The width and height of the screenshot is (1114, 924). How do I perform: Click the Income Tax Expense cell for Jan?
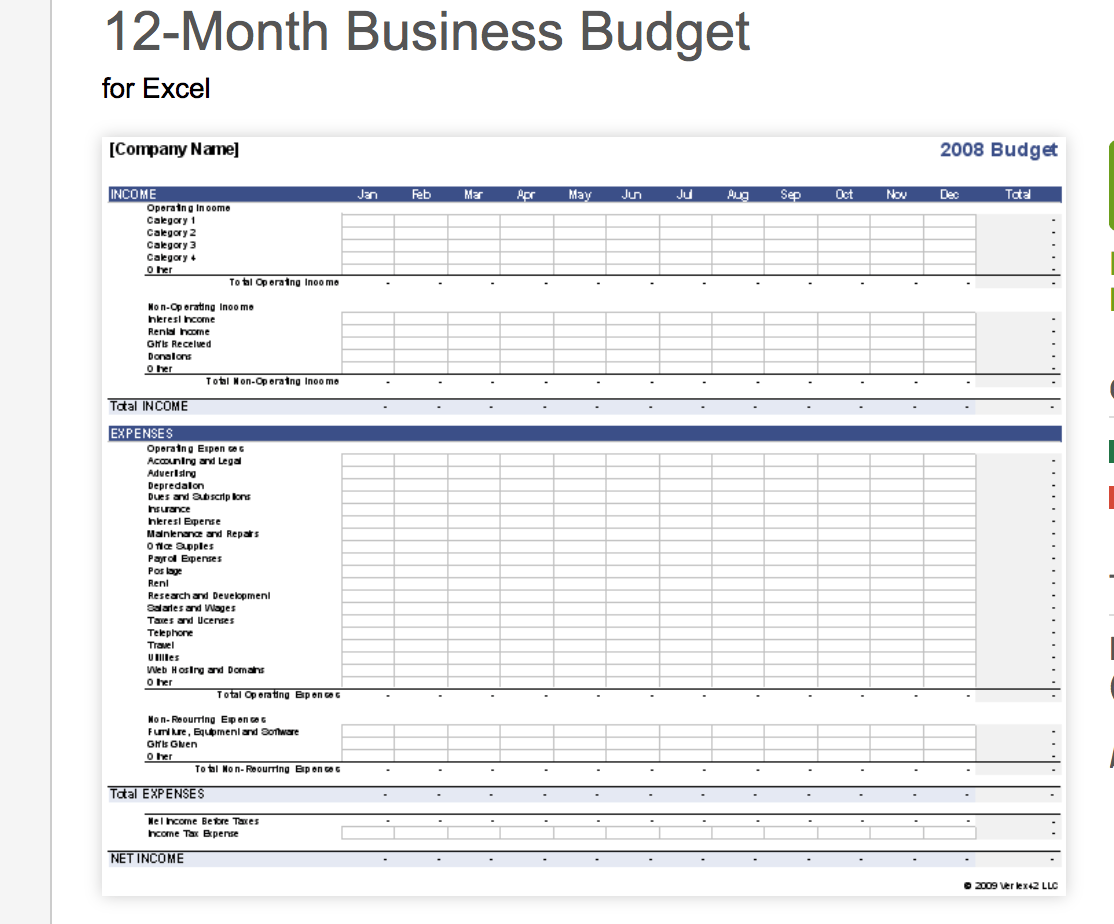pyautogui.click(x=368, y=833)
